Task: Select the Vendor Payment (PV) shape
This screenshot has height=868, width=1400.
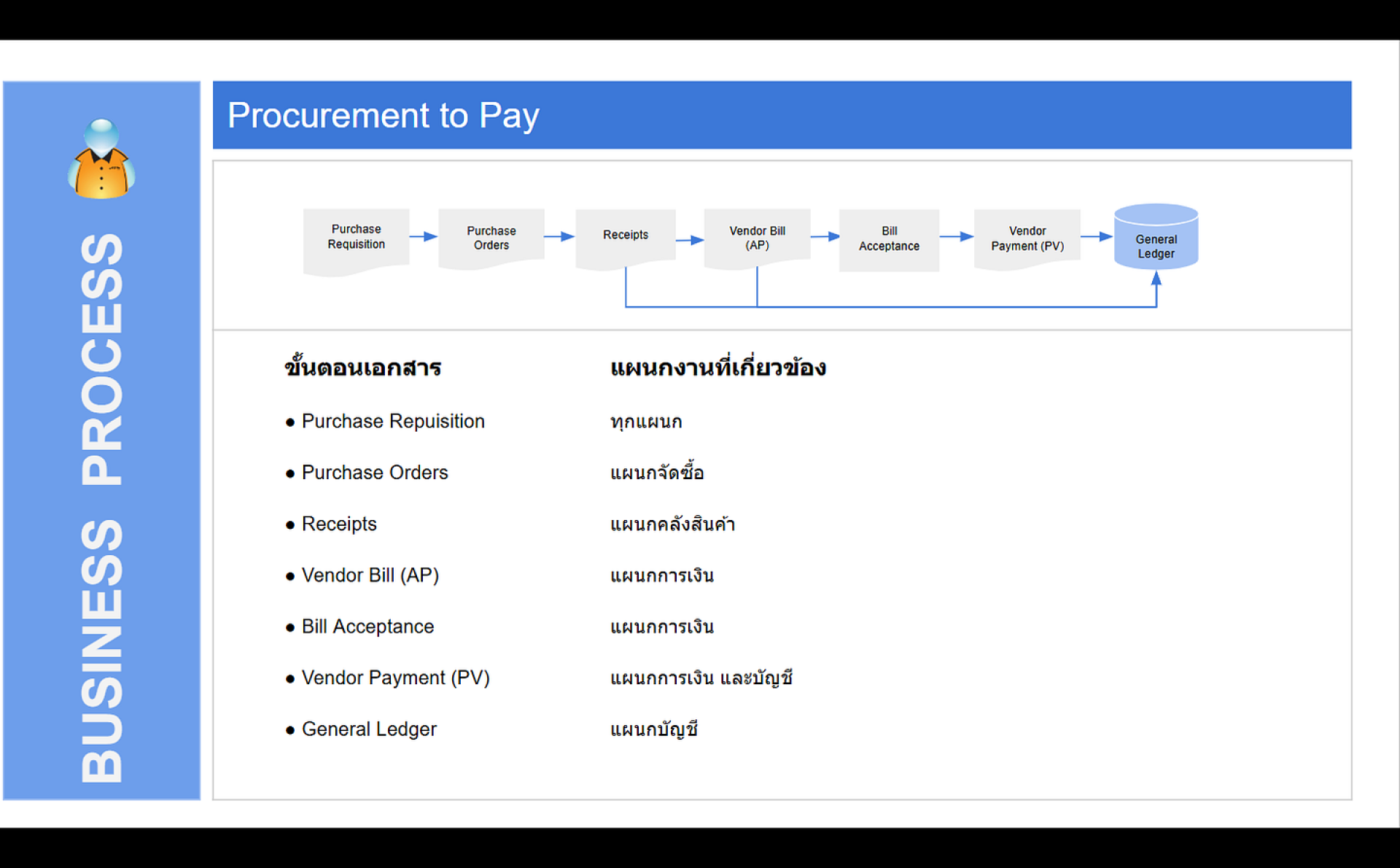Action: [1027, 239]
